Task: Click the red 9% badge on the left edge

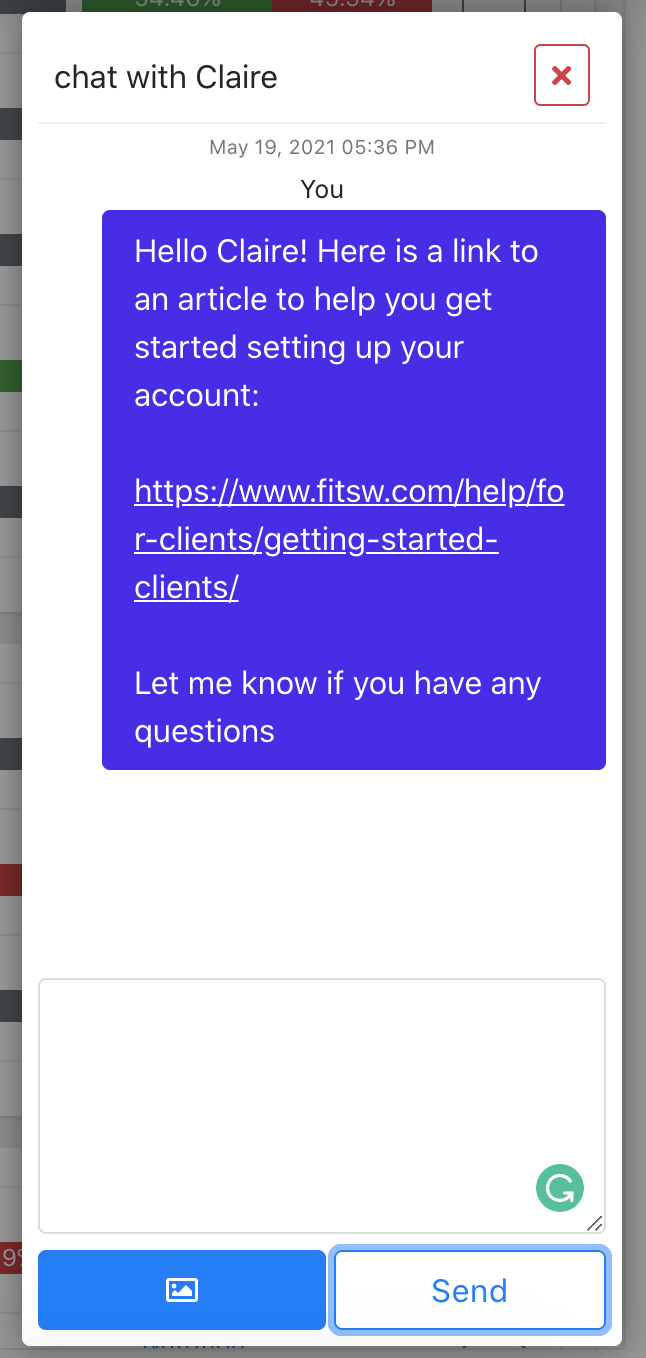Action: click(x=11, y=1258)
